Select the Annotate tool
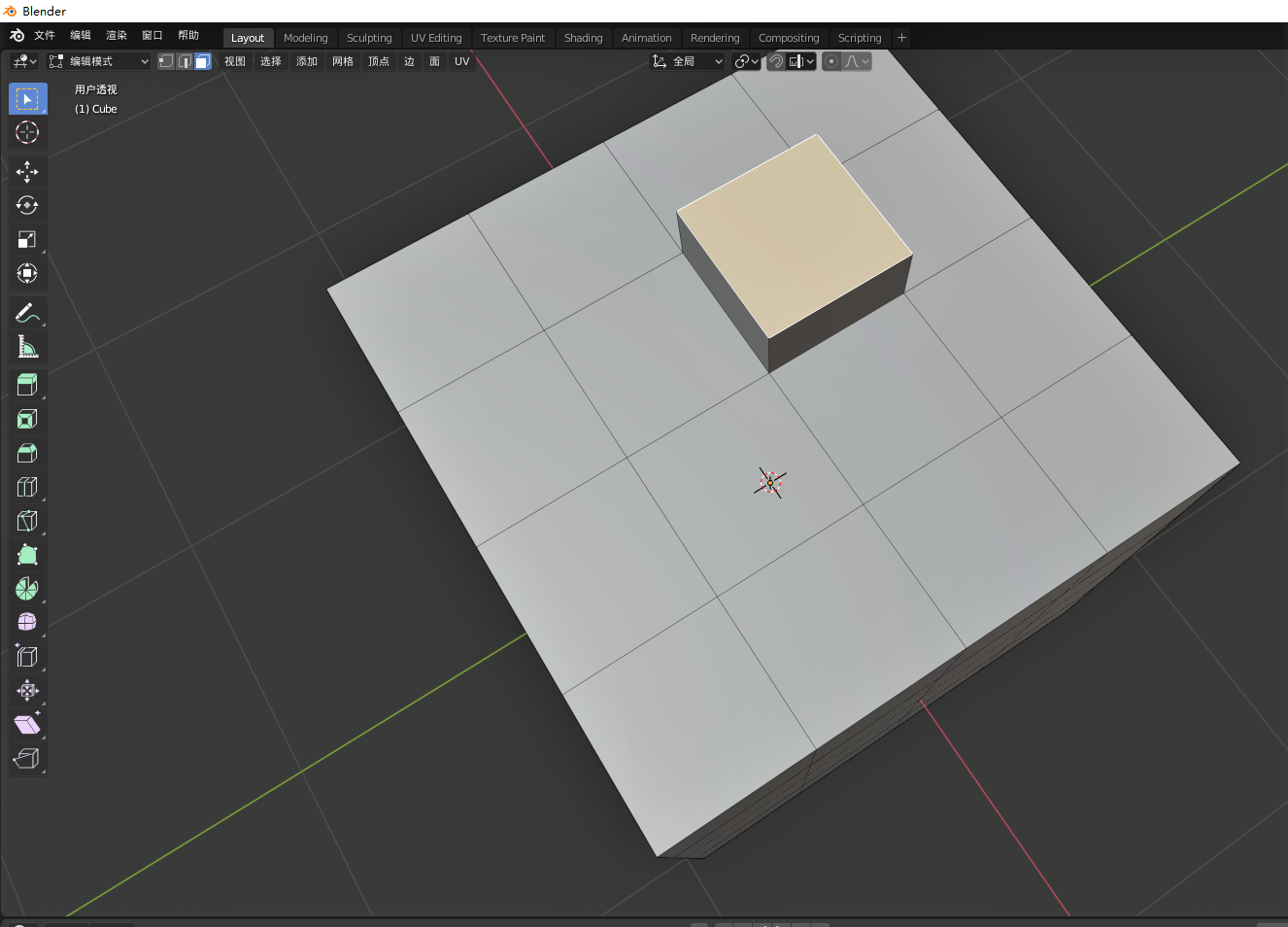The image size is (1288, 927). pyautogui.click(x=27, y=312)
